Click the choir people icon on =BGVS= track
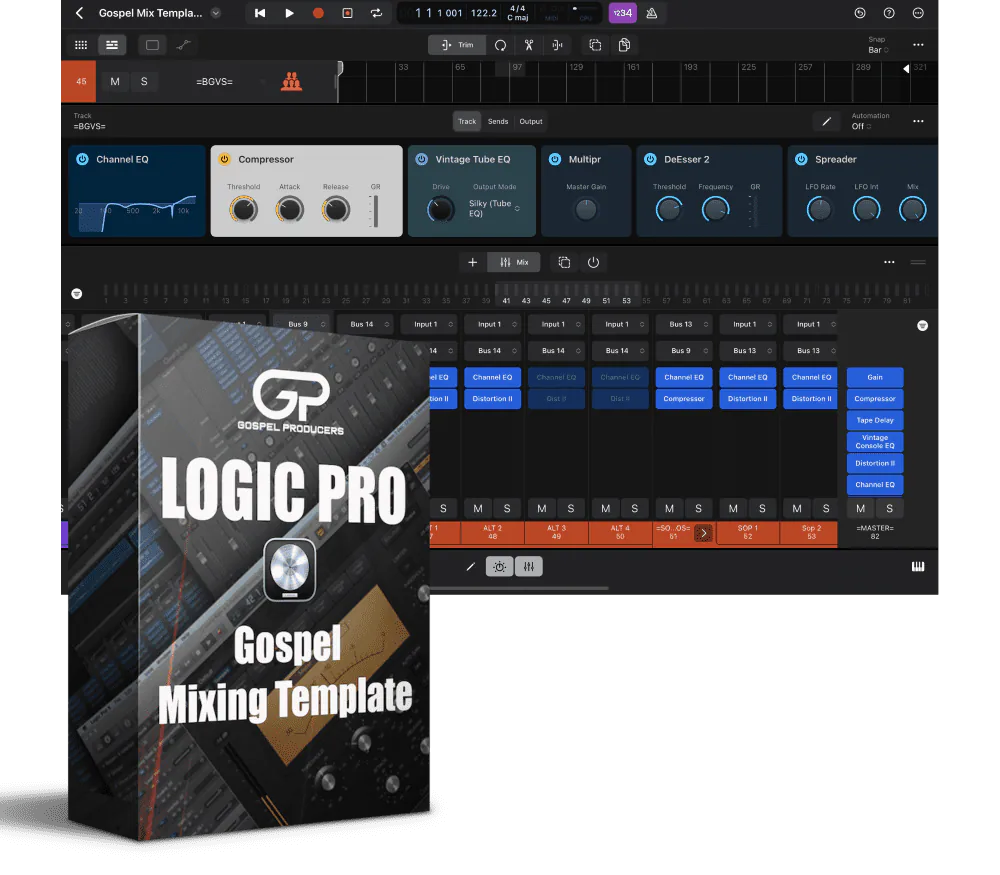Screen dimensions: 1000x875 [x=291, y=82]
